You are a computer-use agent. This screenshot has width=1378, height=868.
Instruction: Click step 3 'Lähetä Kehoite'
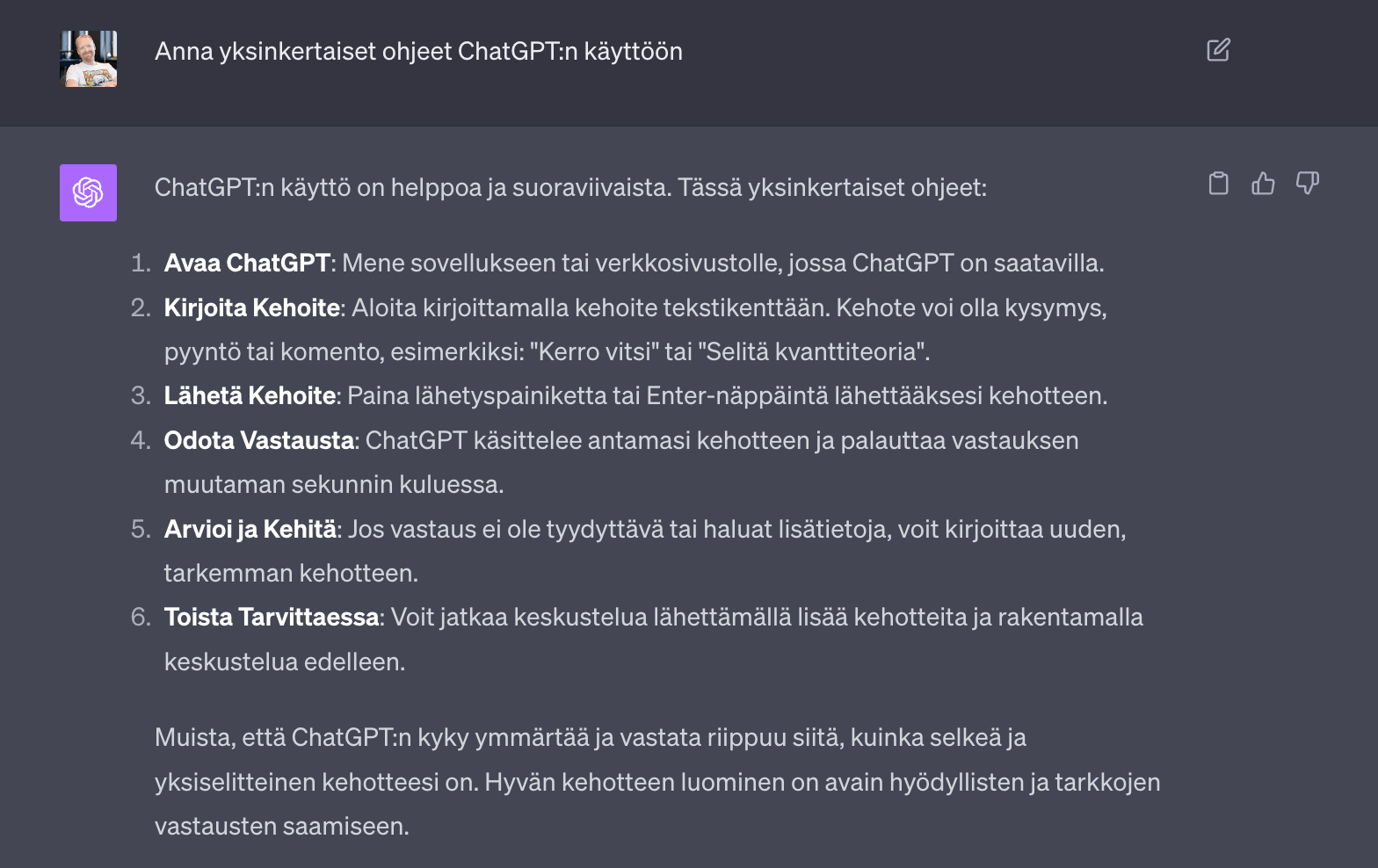[249, 395]
